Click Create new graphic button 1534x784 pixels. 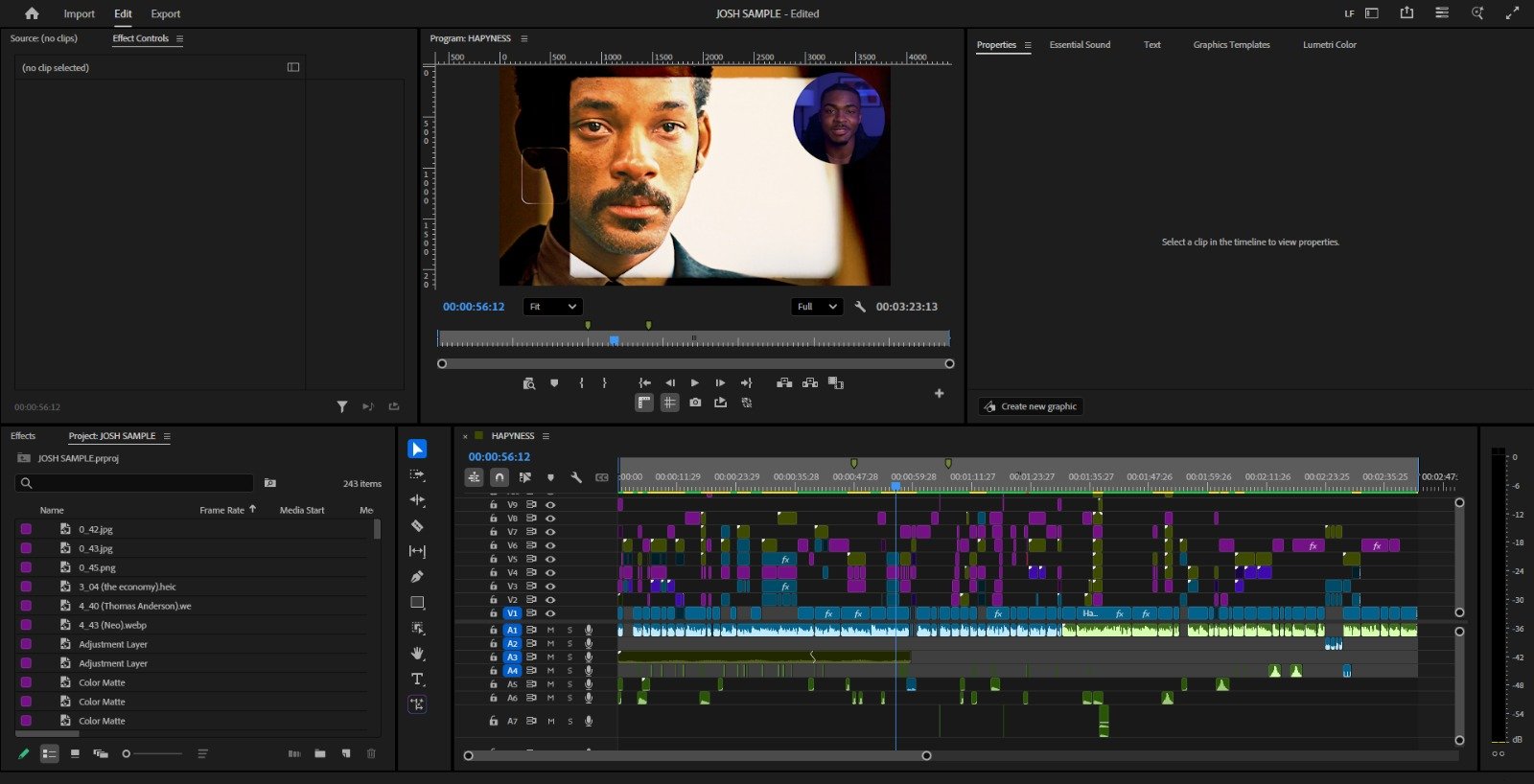pyautogui.click(x=1031, y=406)
